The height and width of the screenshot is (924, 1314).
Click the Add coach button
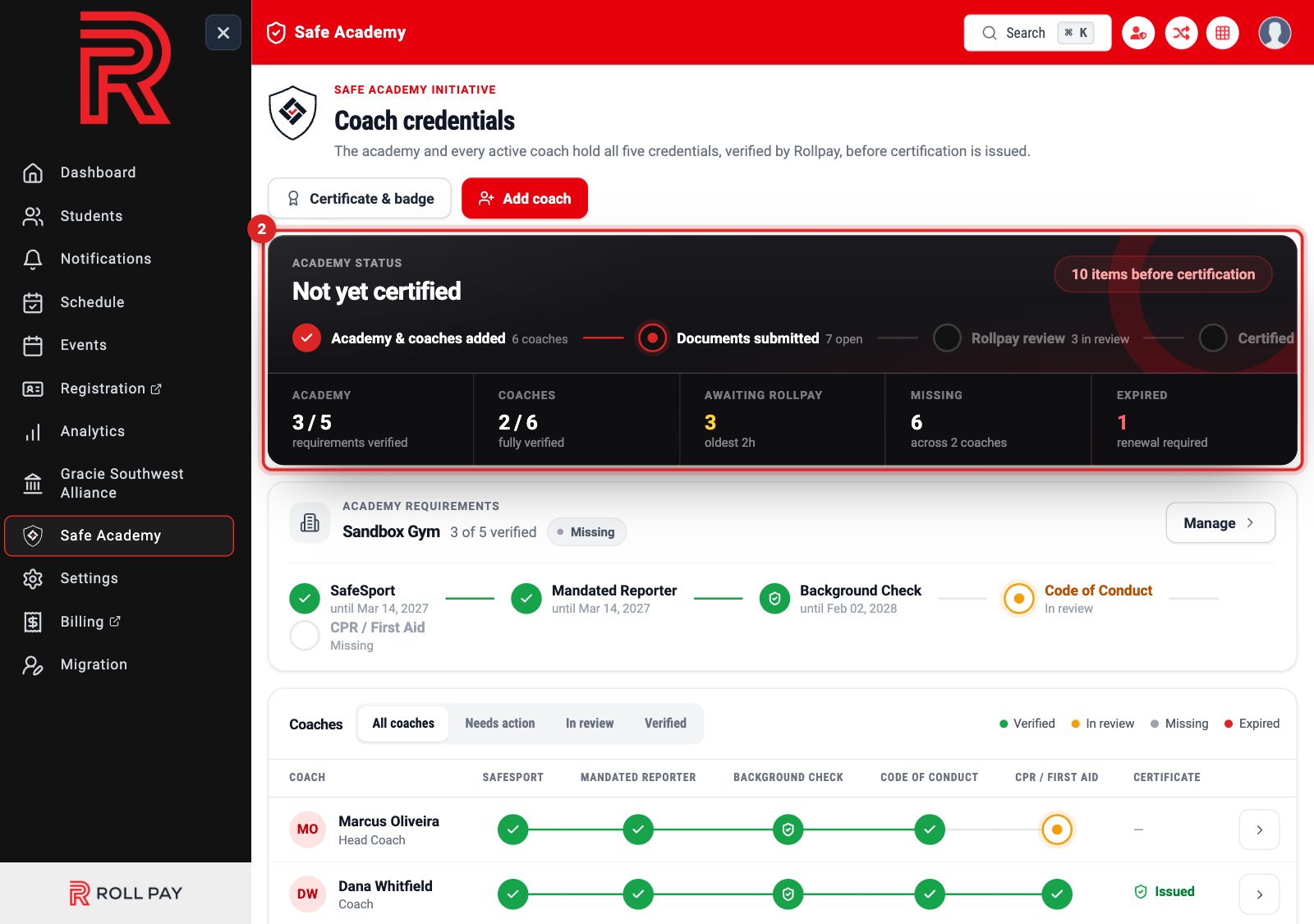[x=525, y=199]
